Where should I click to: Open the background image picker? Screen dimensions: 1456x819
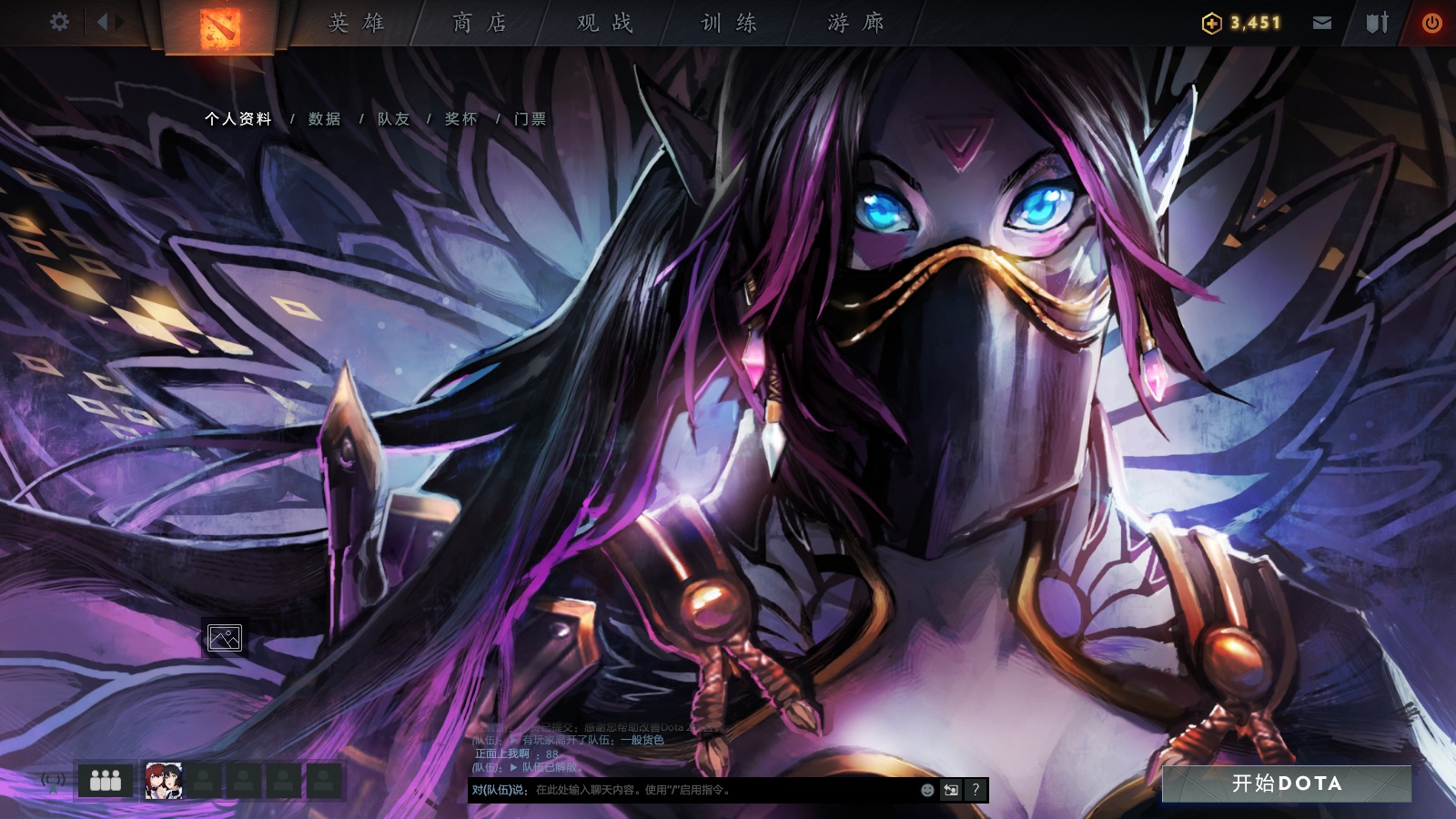226,639
